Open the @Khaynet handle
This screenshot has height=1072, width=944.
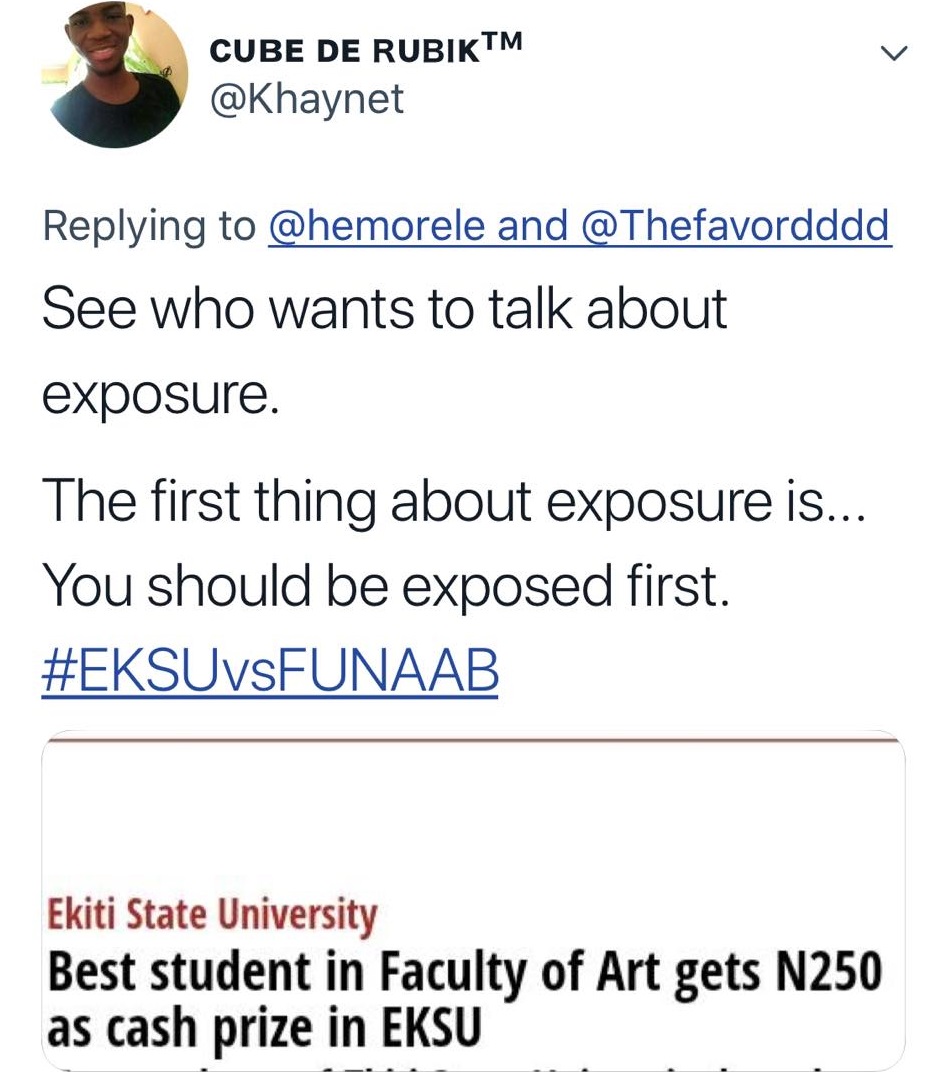coord(306,98)
